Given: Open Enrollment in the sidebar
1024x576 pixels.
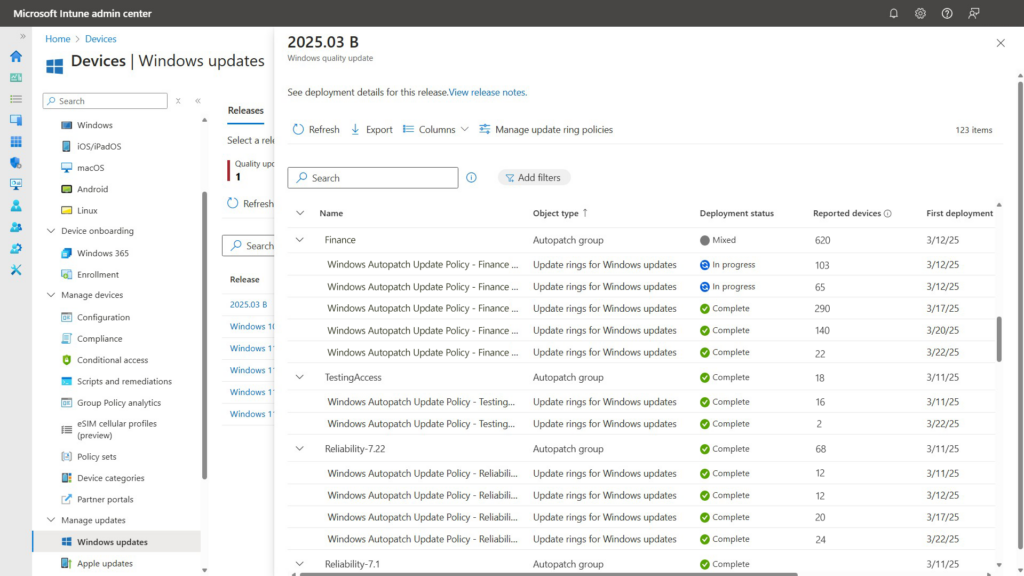Looking at the screenshot, I should 98,274.
